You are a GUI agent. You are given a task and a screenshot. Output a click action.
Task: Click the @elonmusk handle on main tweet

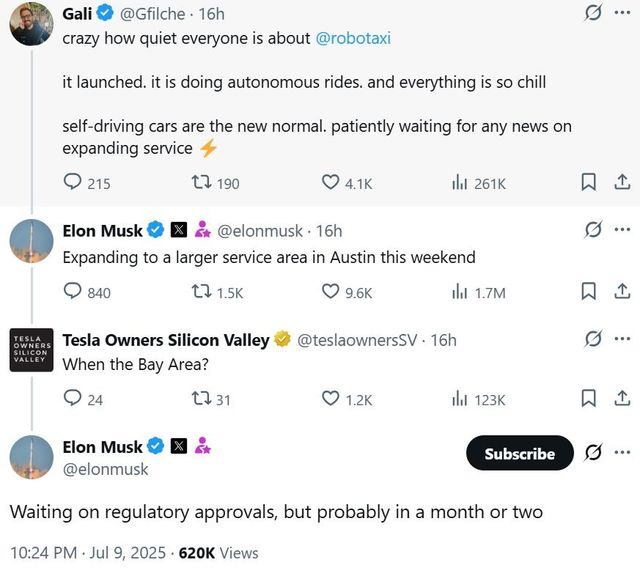(105, 469)
